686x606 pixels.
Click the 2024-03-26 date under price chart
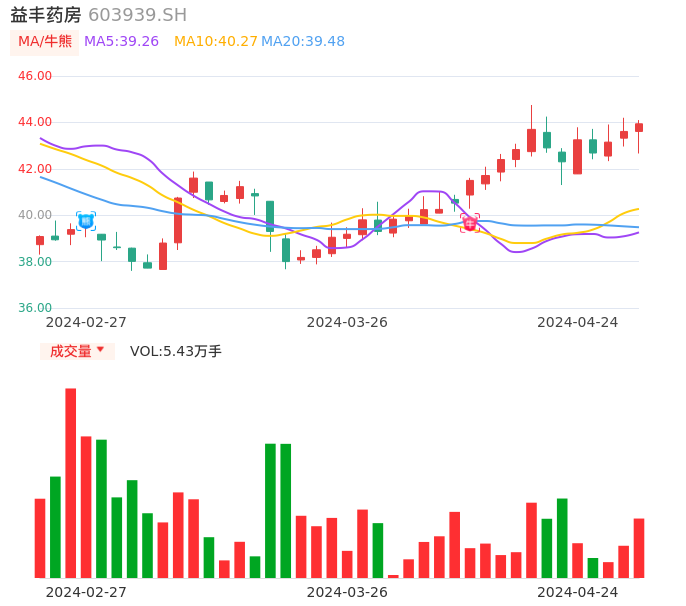tap(347, 323)
